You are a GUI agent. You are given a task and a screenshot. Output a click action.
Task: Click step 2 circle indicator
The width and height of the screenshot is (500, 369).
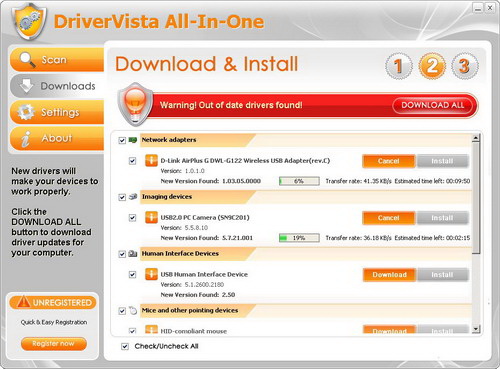point(432,66)
